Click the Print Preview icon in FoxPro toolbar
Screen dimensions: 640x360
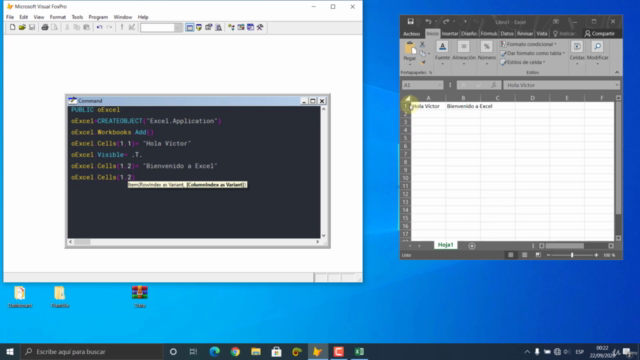[55, 27]
